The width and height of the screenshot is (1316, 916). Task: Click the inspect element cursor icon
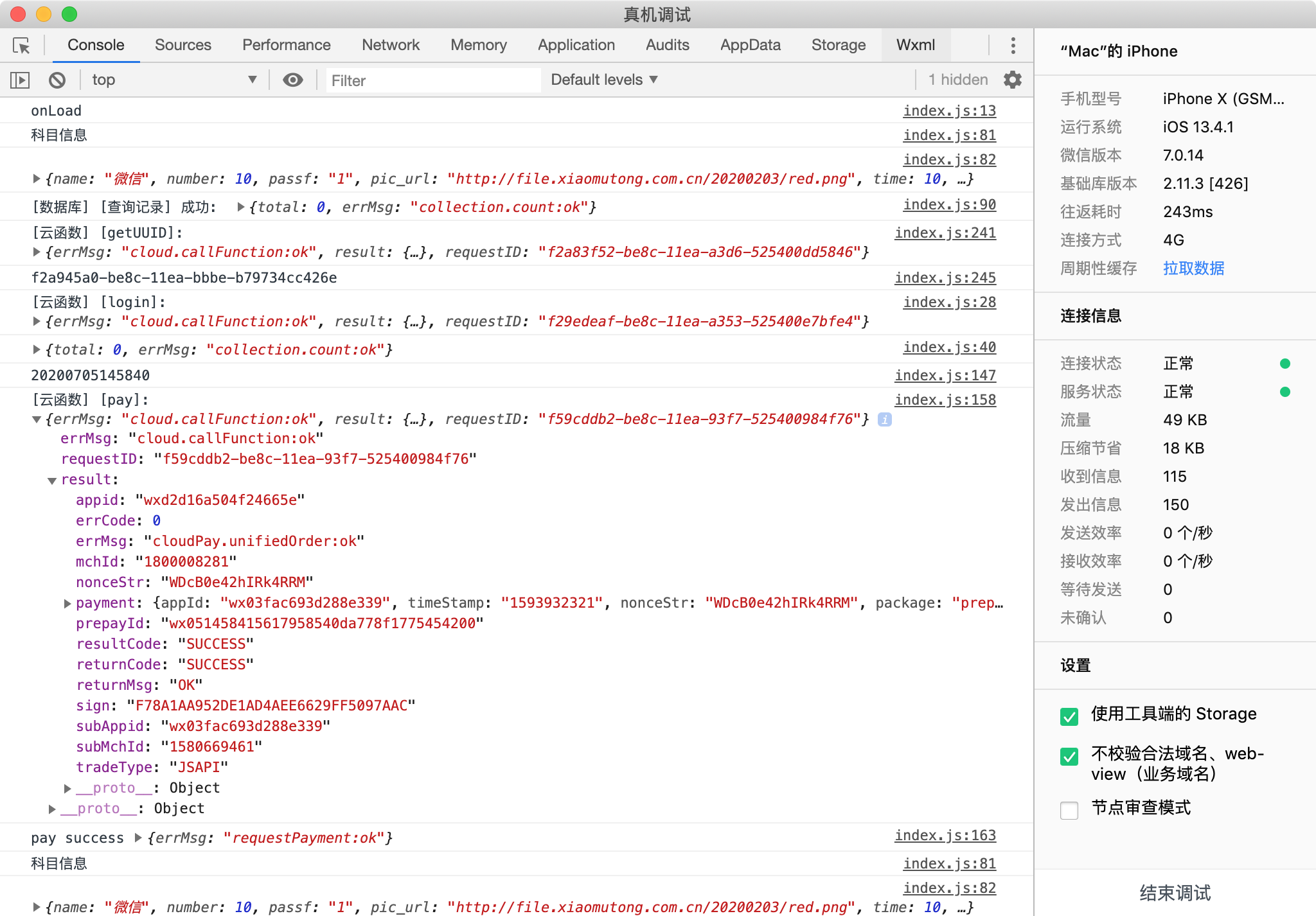[x=21, y=46]
